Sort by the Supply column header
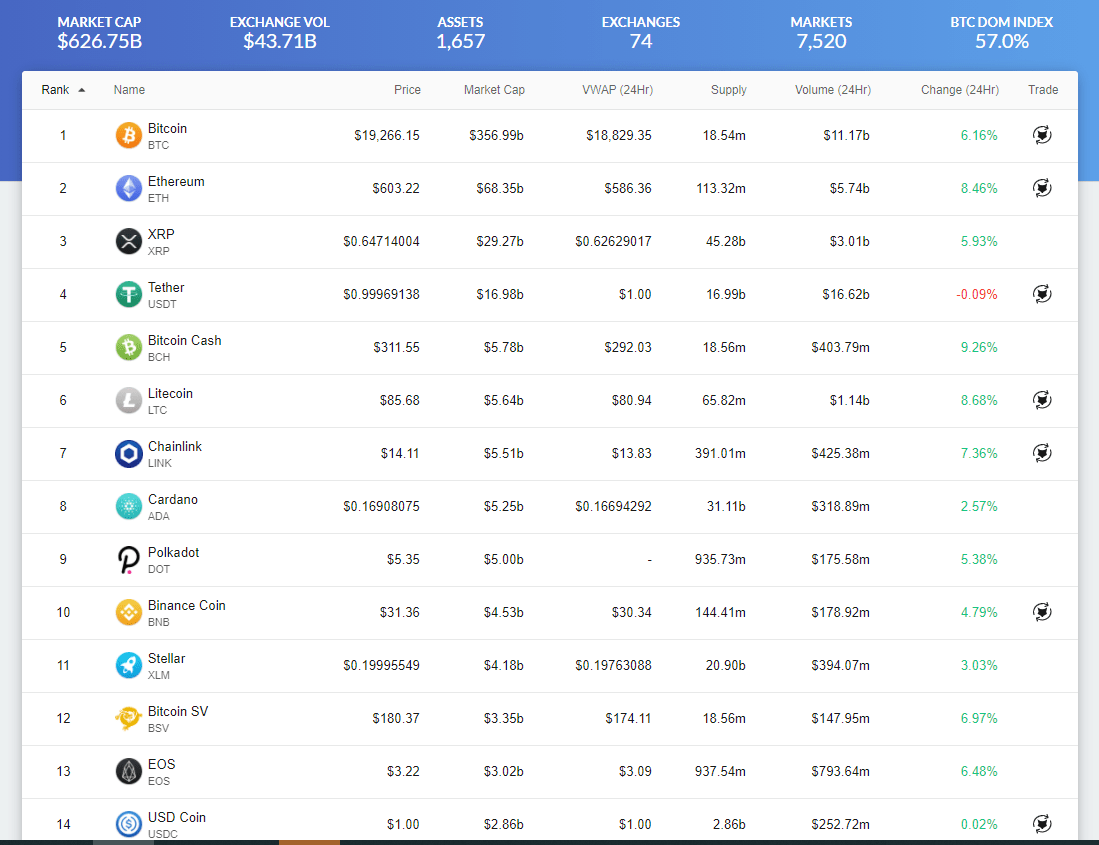1099x845 pixels. 728,90
